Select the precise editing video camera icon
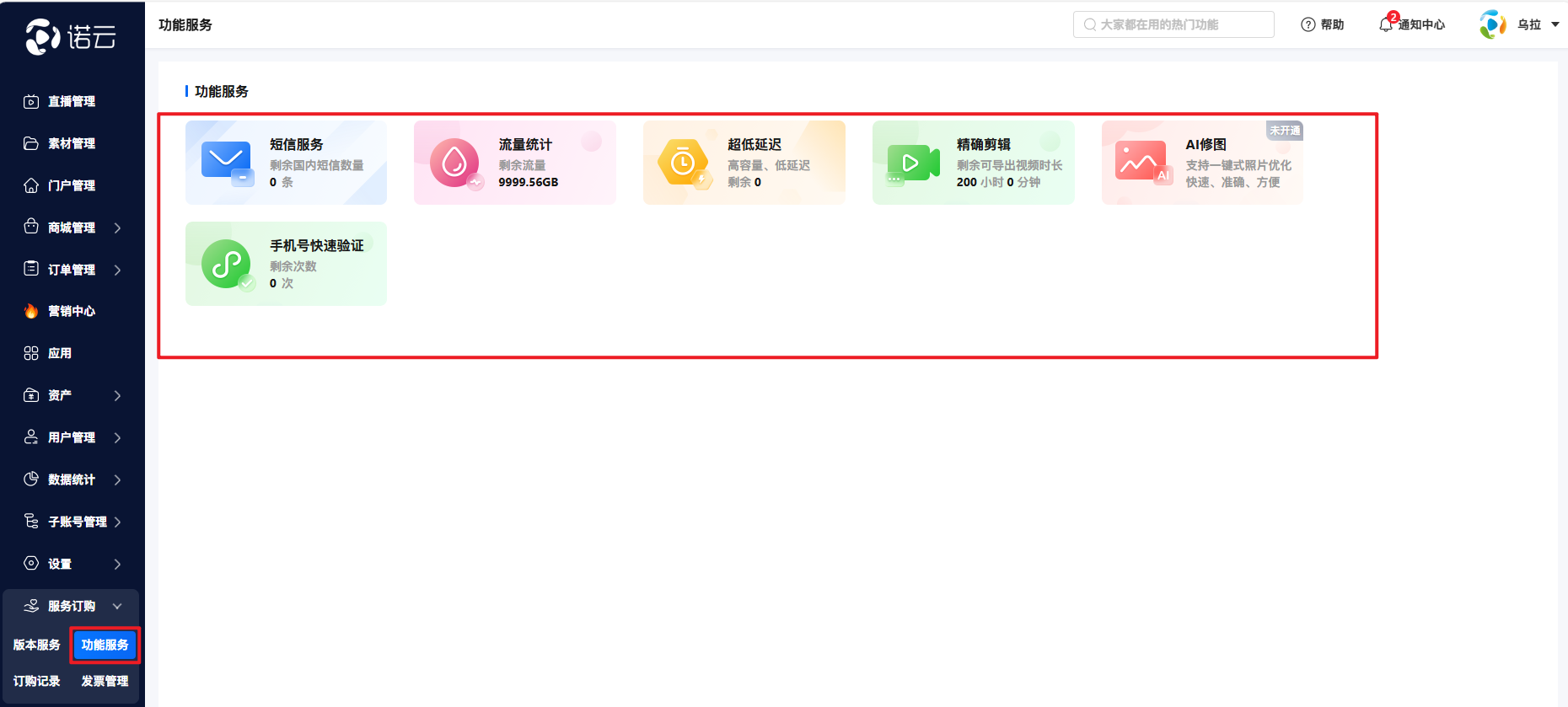Screen dimensions: 1568x707 912,162
